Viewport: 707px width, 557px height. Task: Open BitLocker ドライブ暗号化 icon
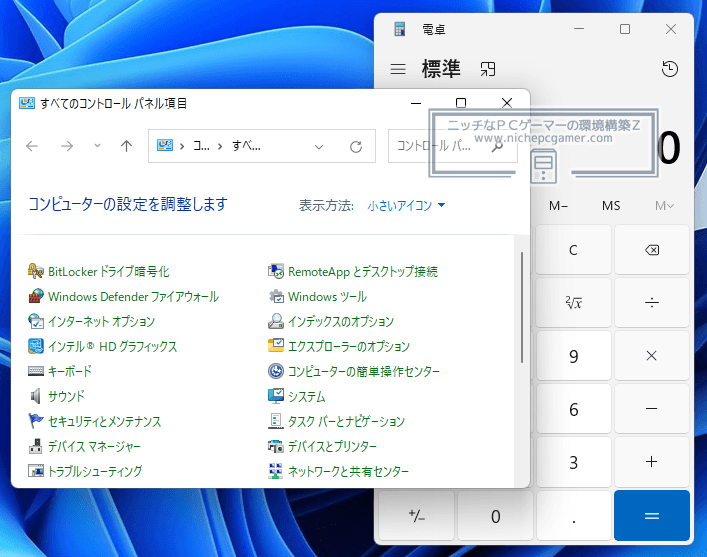pyautogui.click(x=36, y=272)
